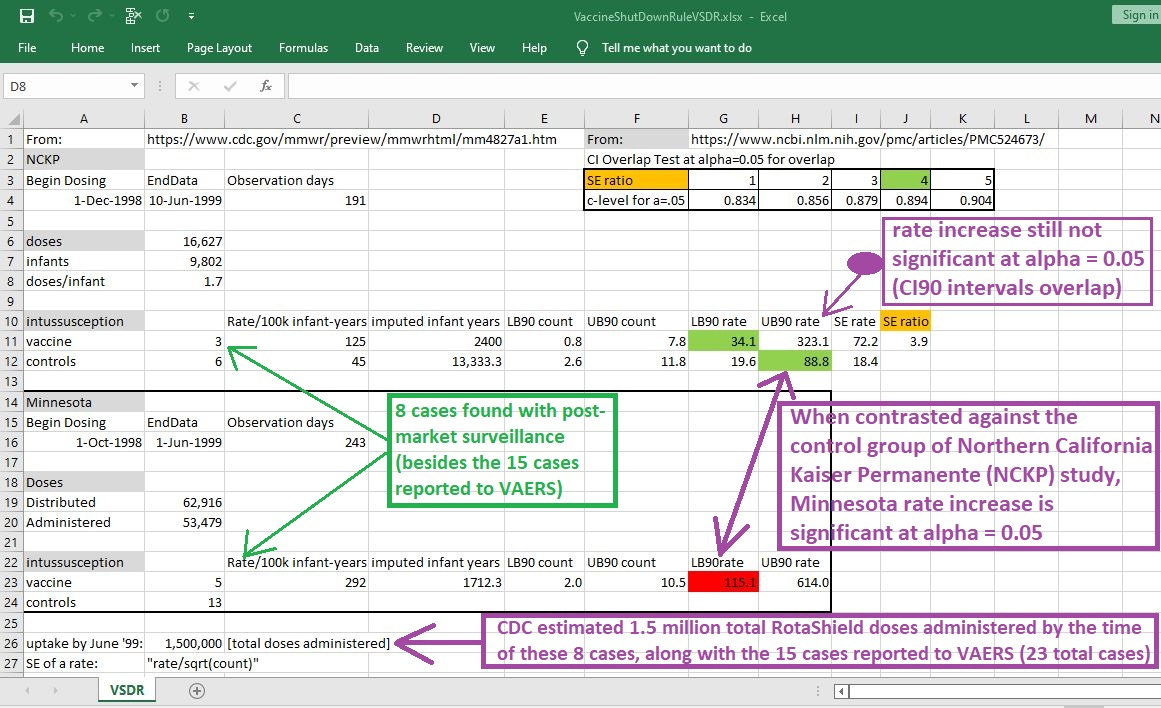1161x708 pixels.
Task: Click the ncbi.nlm.nih.gov PMC524673 URL cell
Action: [x=867, y=139]
